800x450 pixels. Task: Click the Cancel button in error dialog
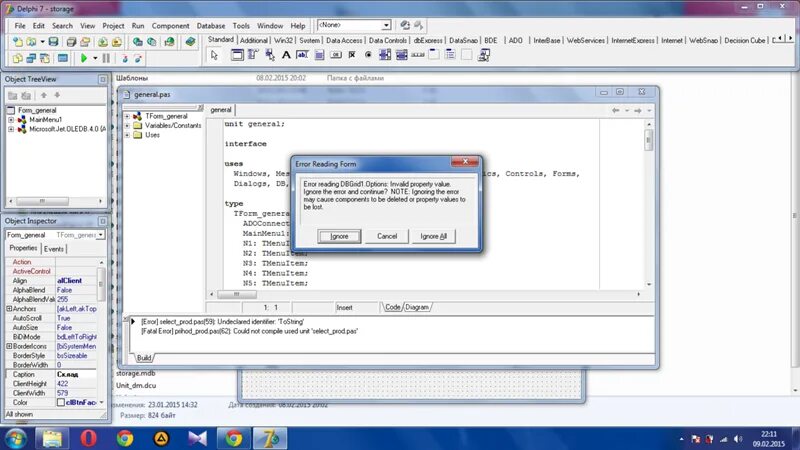click(x=387, y=236)
